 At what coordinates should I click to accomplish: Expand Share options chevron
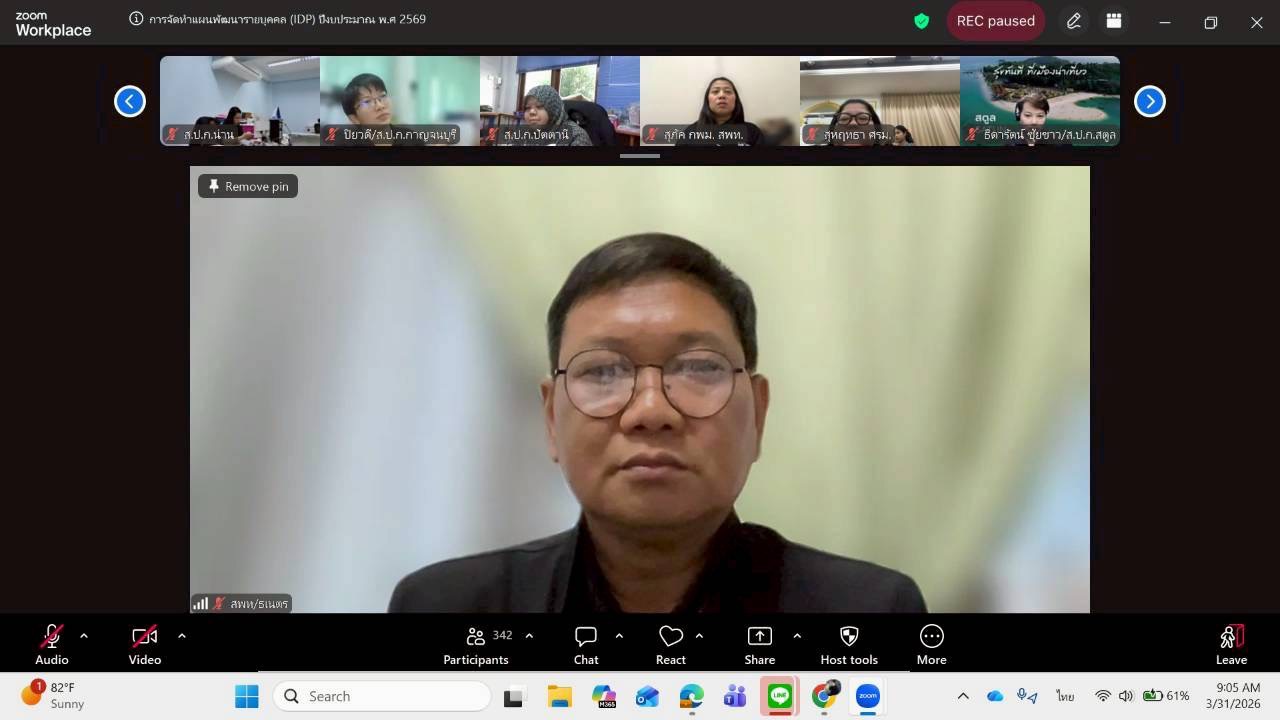click(797, 635)
